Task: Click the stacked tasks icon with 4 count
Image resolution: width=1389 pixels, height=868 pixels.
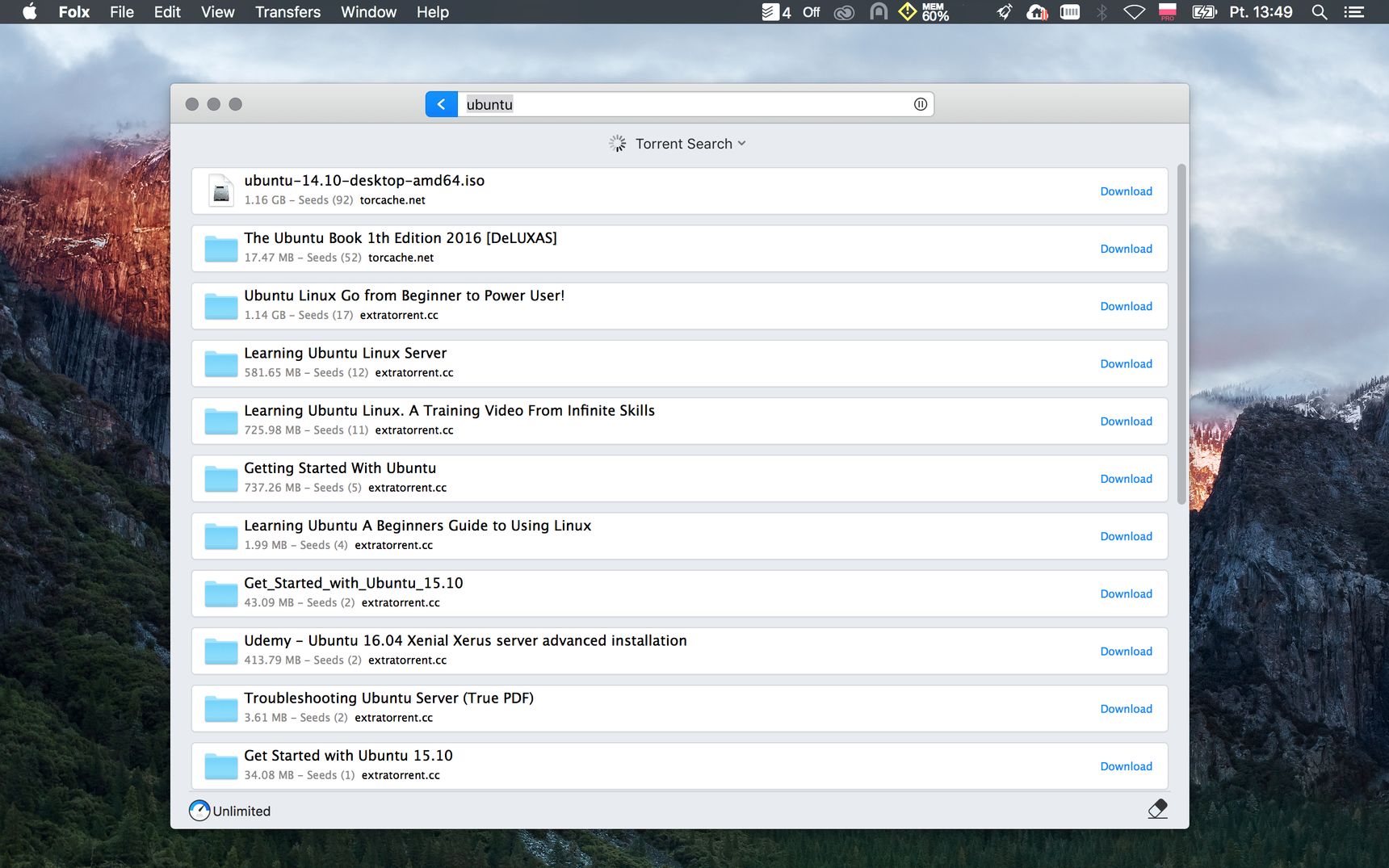Action: point(776,12)
